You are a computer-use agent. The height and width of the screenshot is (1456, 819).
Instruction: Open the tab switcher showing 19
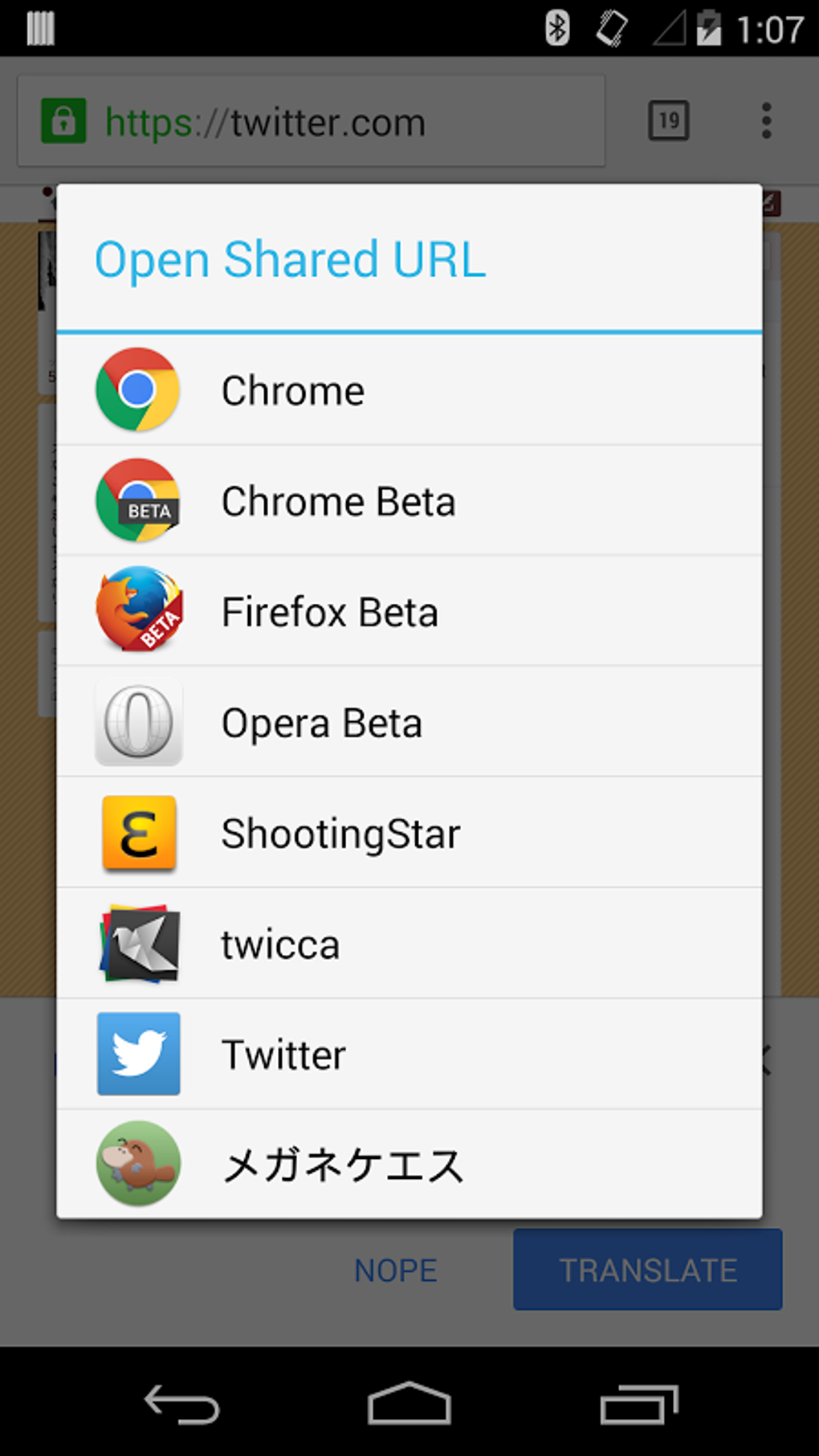668,121
